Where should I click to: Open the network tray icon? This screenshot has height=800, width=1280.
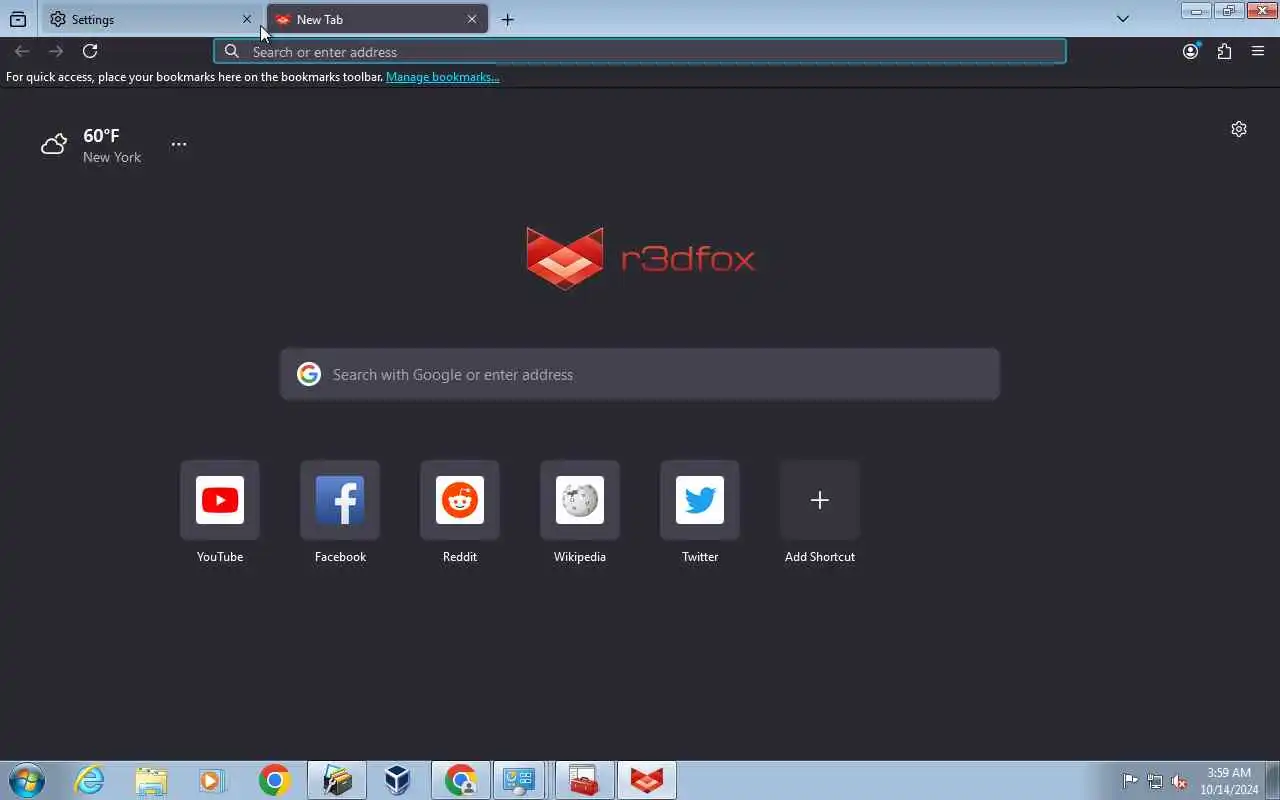click(x=1155, y=781)
